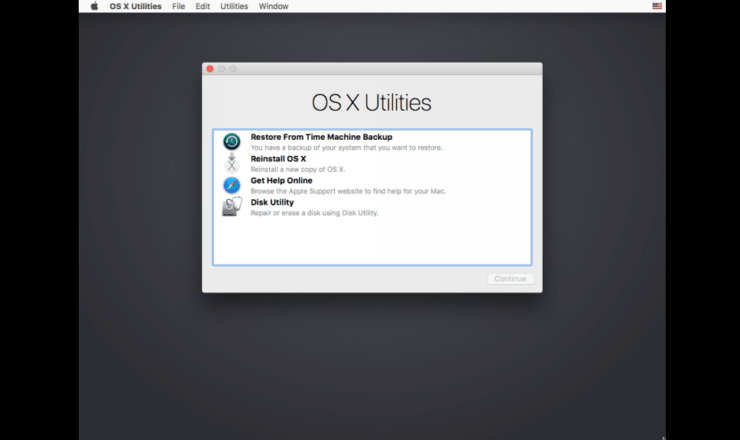The width and height of the screenshot is (740, 440).
Task: Click 'You have a backup of your system' description
Action: [346, 148]
